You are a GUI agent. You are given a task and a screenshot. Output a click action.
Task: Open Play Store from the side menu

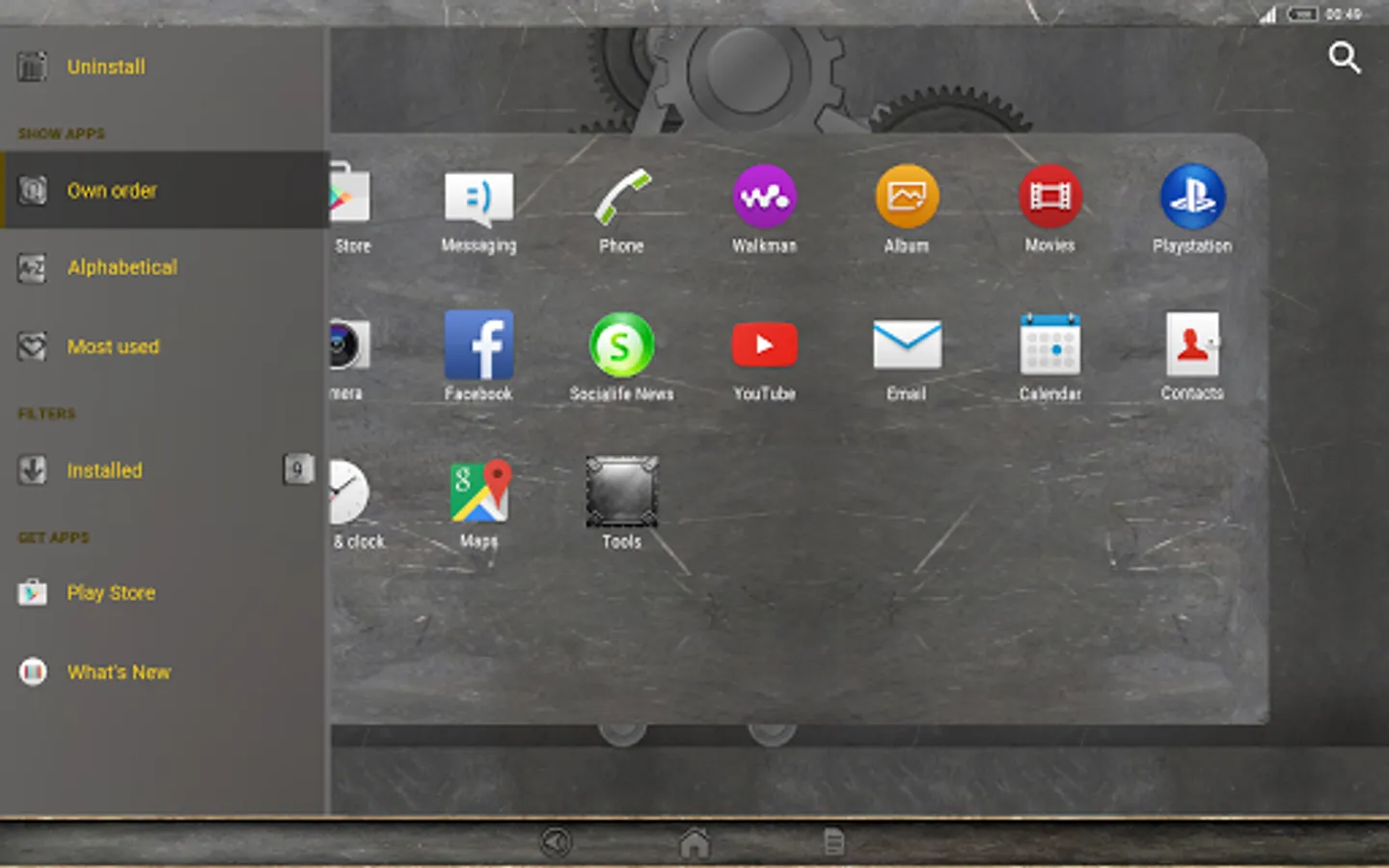(164, 592)
